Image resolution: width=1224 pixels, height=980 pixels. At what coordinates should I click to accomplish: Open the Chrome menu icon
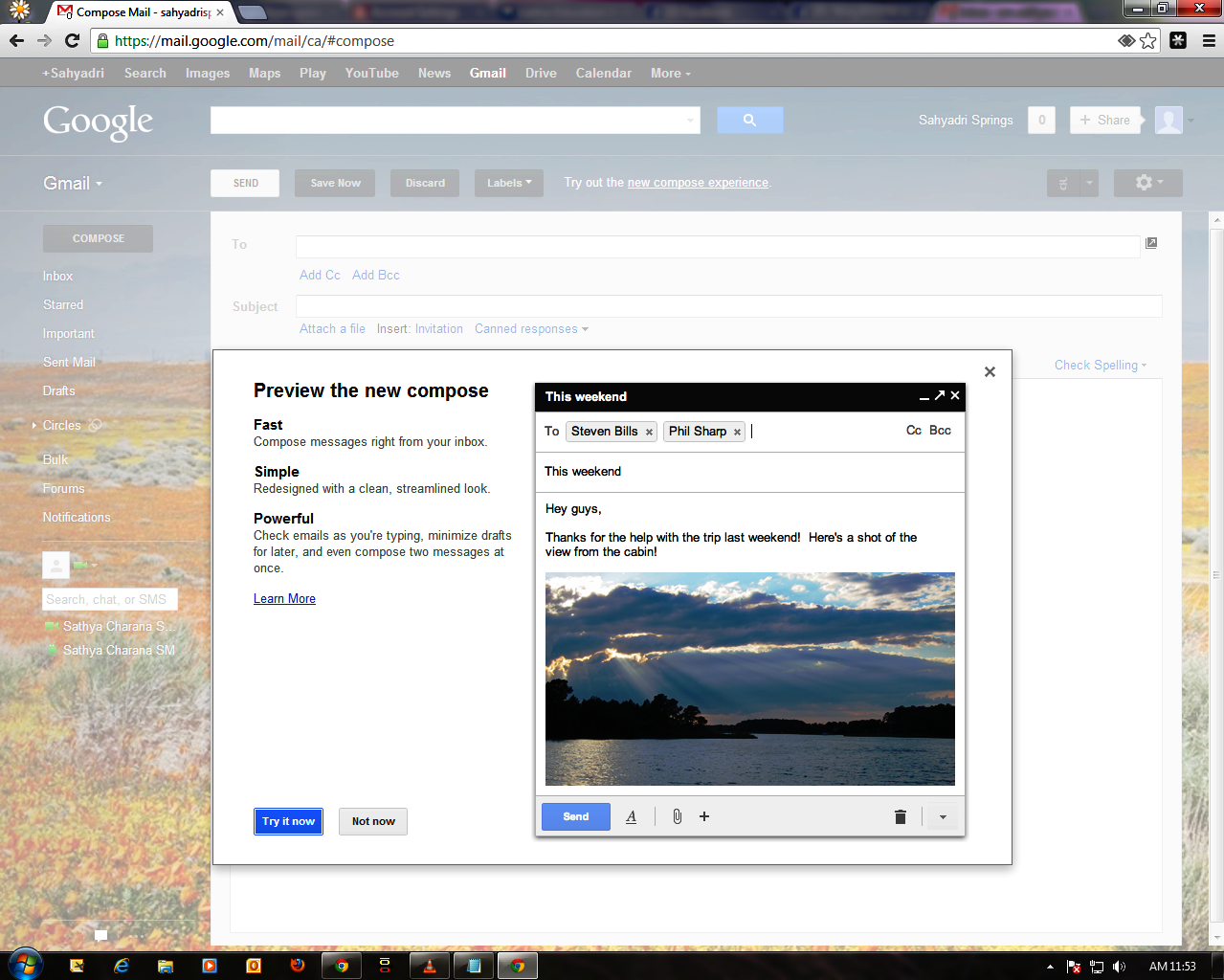click(x=1209, y=40)
